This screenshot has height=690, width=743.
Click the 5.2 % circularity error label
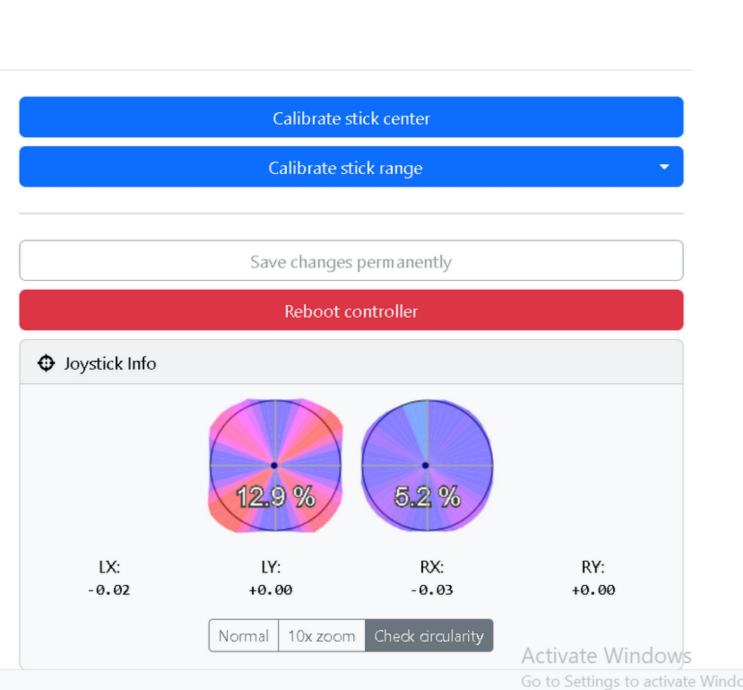coord(427,496)
